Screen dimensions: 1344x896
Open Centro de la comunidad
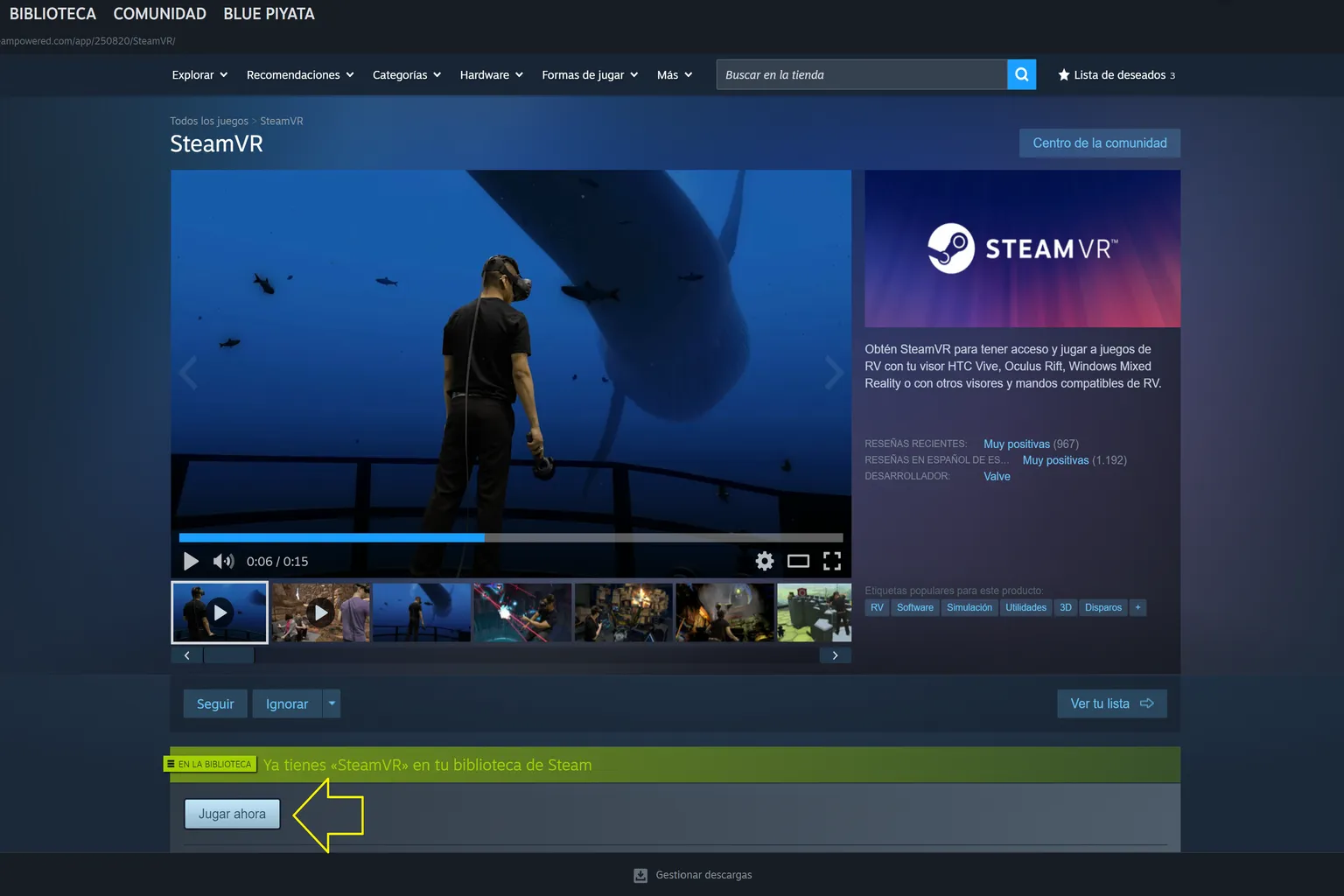pyautogui.click(x=1100, y=143)
